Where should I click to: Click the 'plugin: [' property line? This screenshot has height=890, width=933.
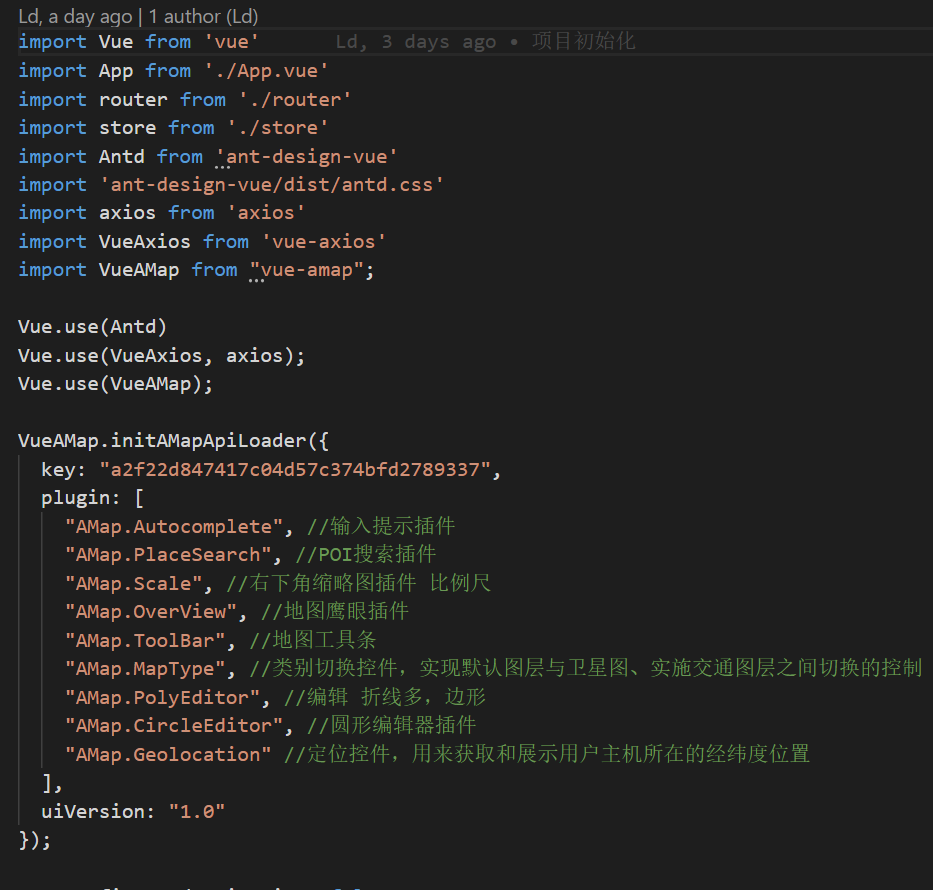92,498
